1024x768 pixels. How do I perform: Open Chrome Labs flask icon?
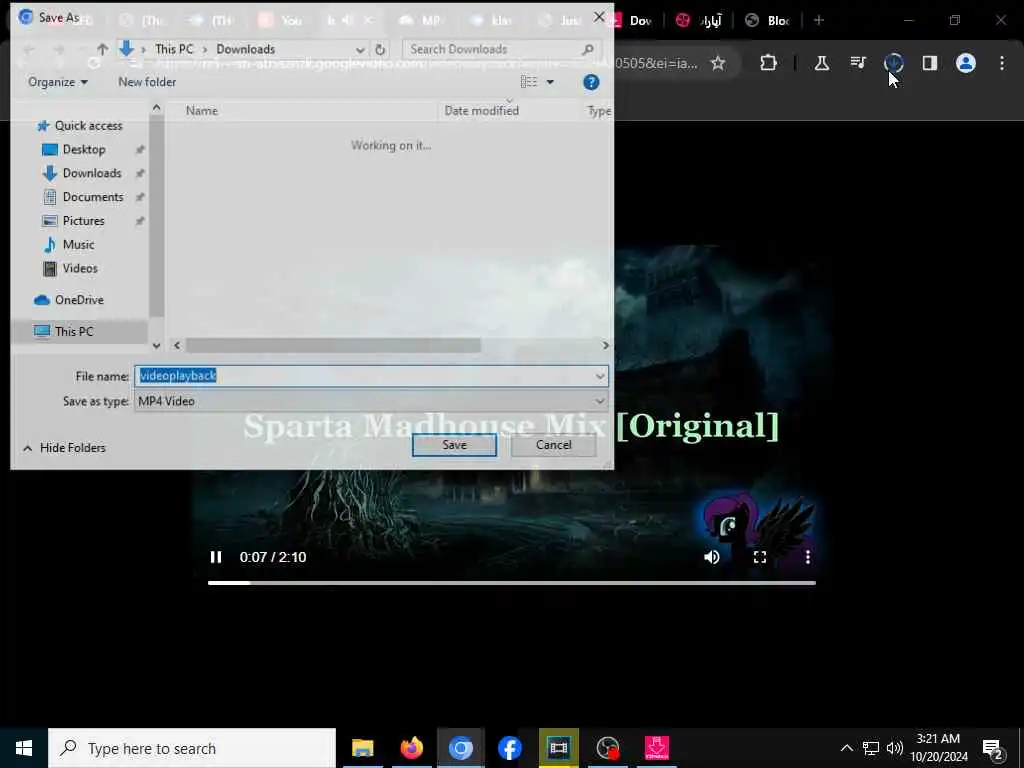pos(822,63)
